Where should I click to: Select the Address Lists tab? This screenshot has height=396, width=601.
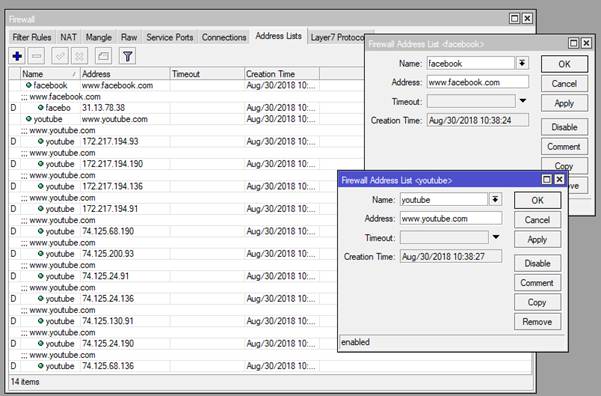[x=278, y=36]
